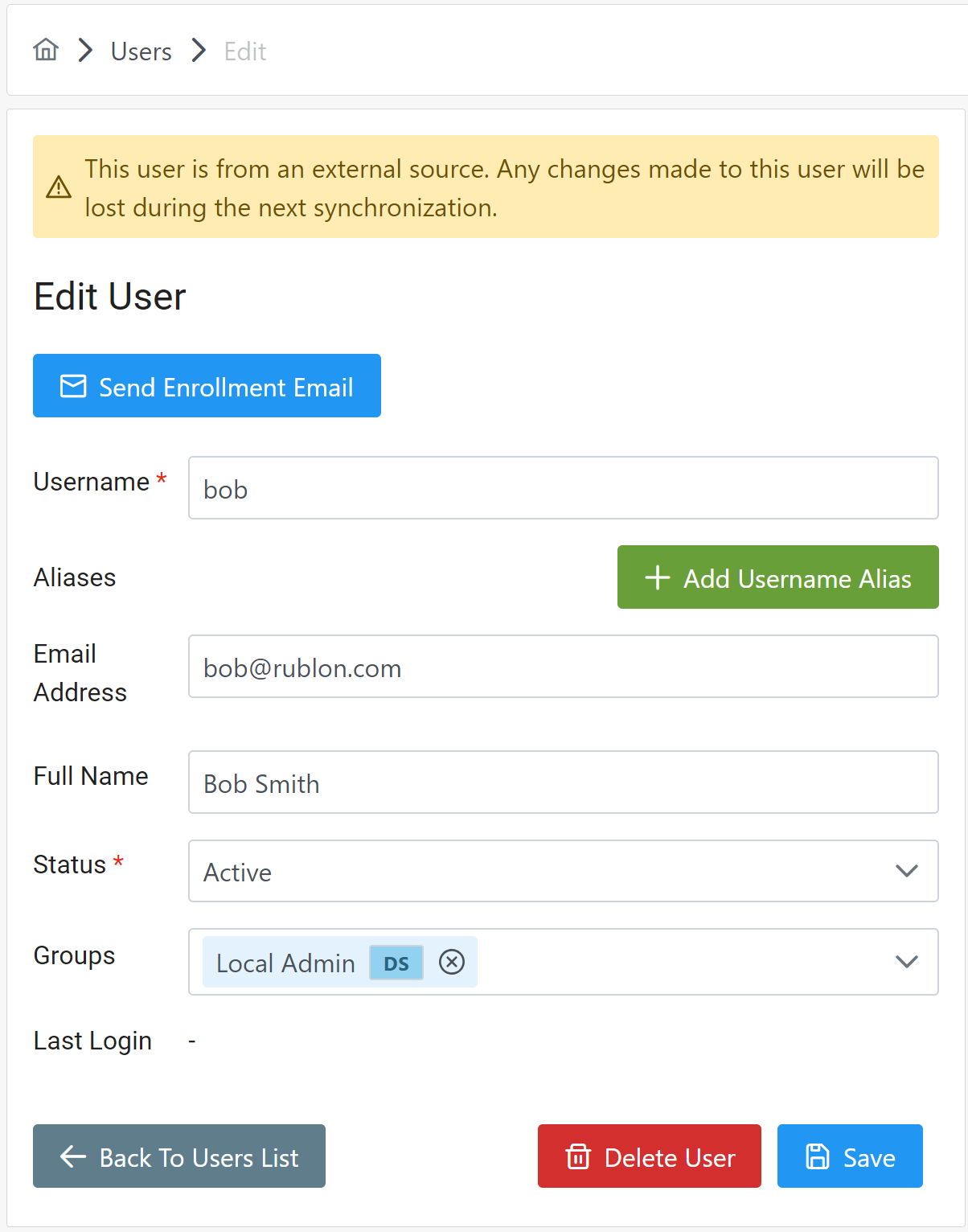The width and height of the screenshot is (968, 1232).
Task: Expand the Groups dropdown chevron
Action: [907, 962]
